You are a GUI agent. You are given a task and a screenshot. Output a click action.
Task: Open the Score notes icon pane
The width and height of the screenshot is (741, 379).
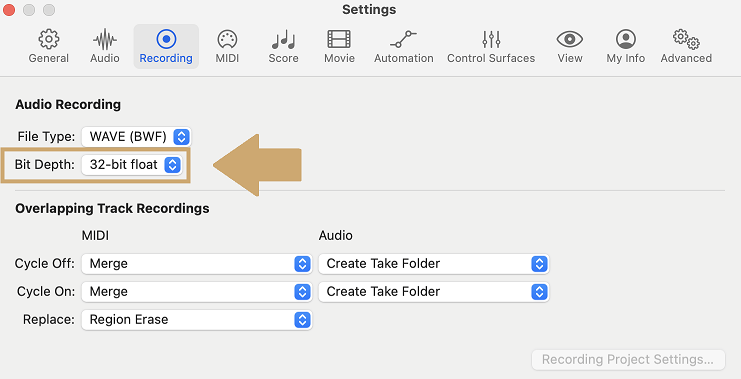284,46
